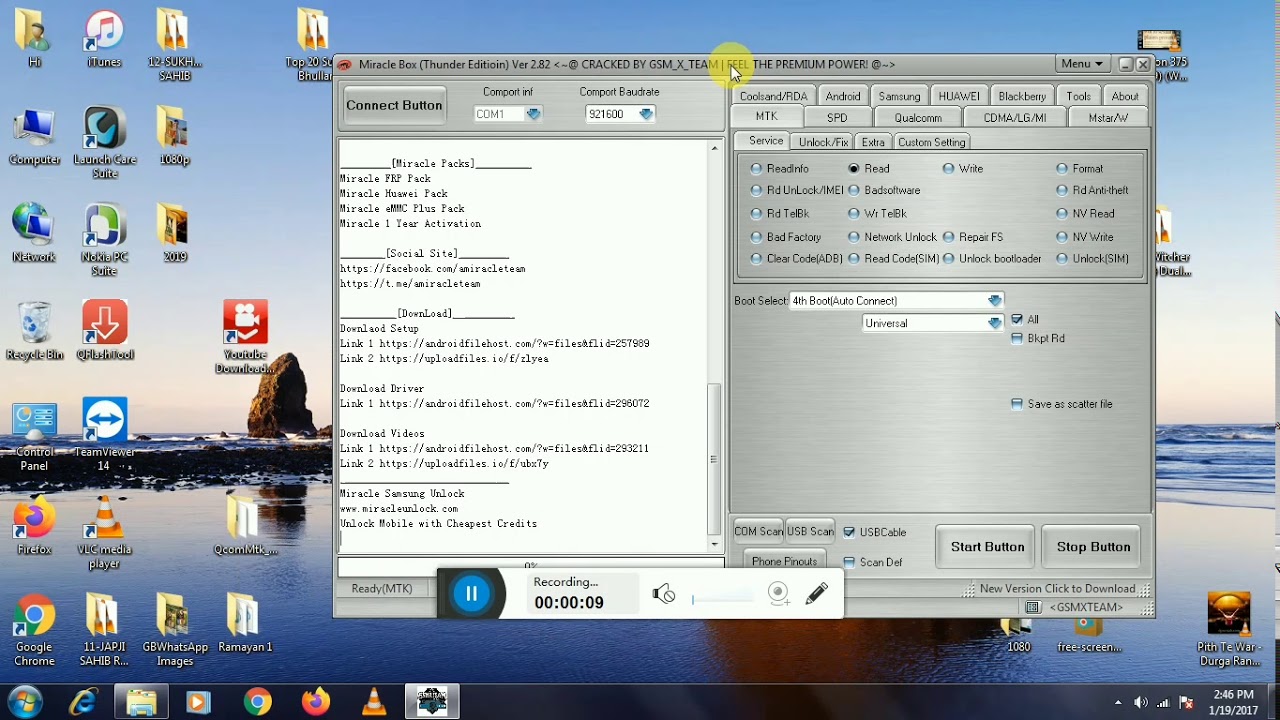Open the HUAWEI tab
1280x720 pixels.
click(959, 96)
